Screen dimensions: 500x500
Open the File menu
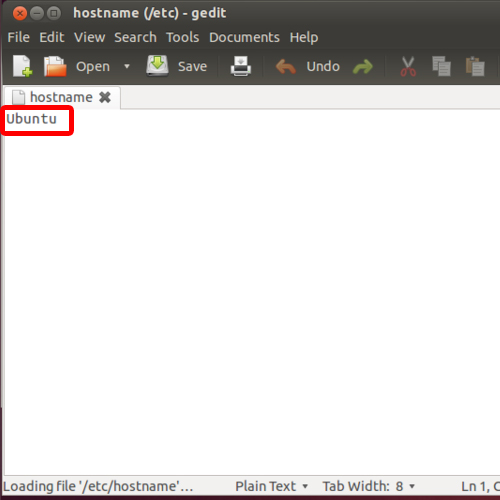click(19, 37)
